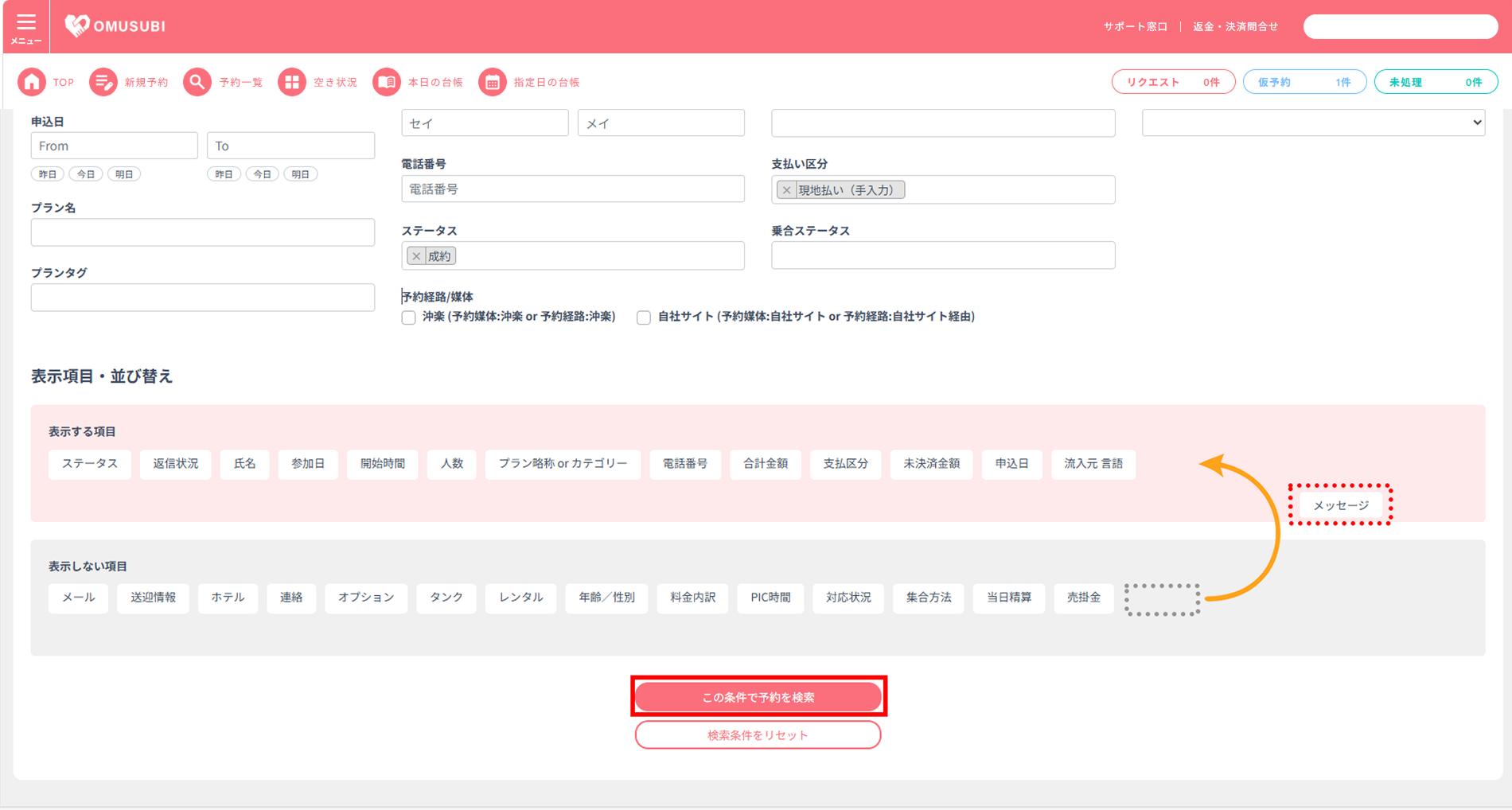Select the hidden PIC時間 chip
Image resolution: width=1512 pixels, height=810 pixels.
(x=771, y=598)
